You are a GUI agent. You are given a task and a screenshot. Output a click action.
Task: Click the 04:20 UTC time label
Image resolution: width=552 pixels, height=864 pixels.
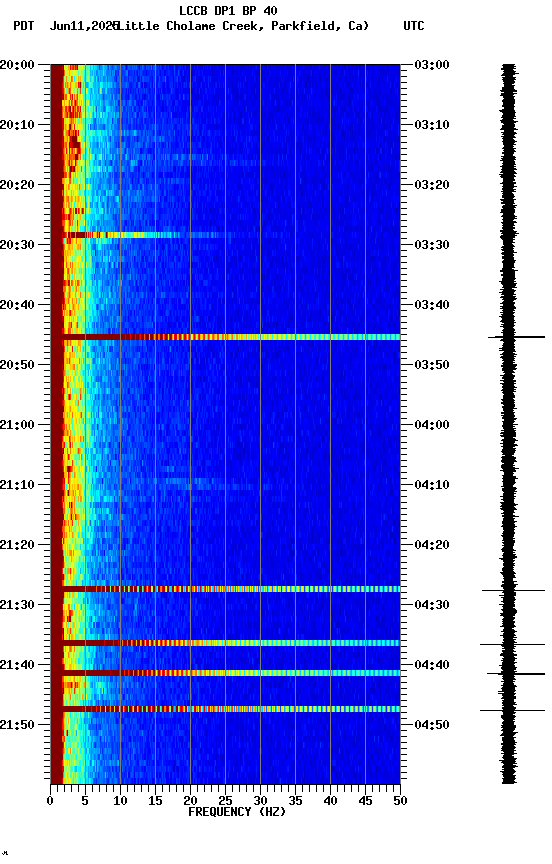click(432, 545)
